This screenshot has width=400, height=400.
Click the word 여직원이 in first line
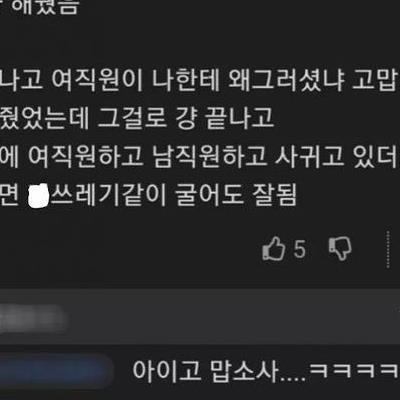pyautogui.click(x=97, y=81)
